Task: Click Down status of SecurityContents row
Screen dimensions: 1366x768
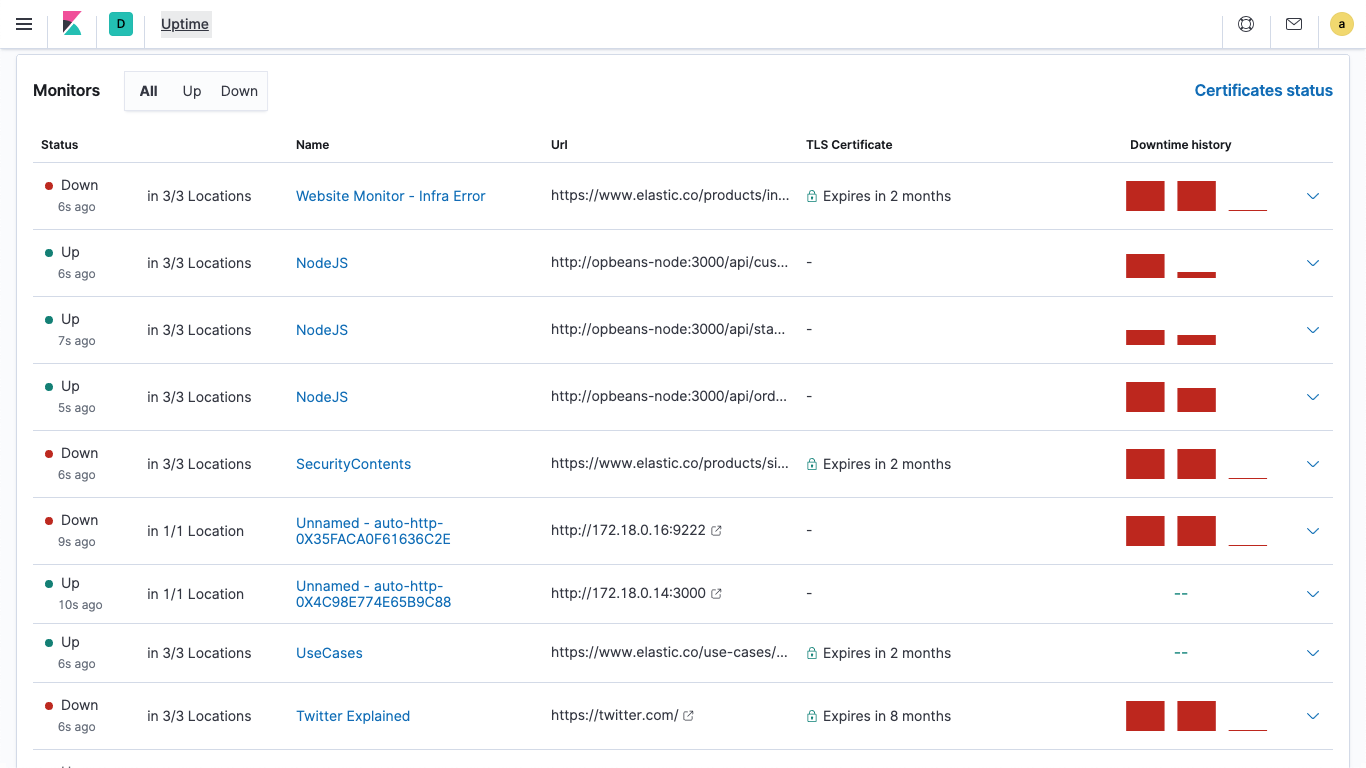Action: 79,453
